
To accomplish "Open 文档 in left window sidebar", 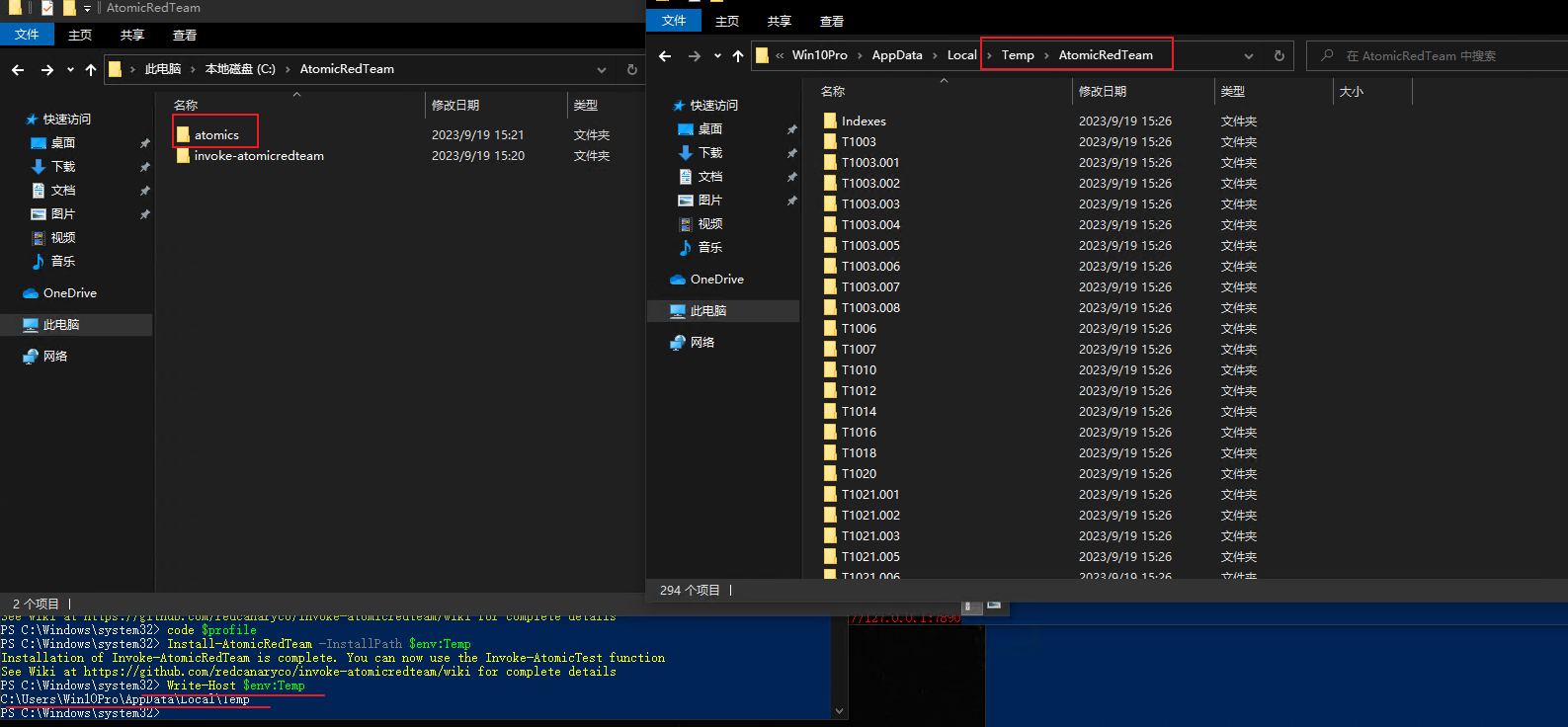I will (63, 191).
